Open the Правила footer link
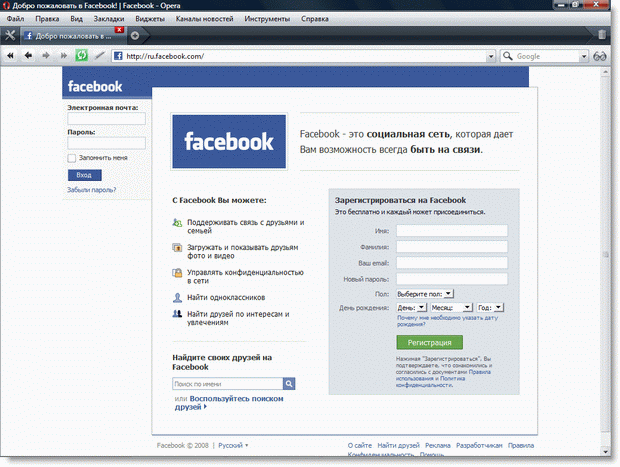This screenshot has height=467, width=620. point(521,445)
